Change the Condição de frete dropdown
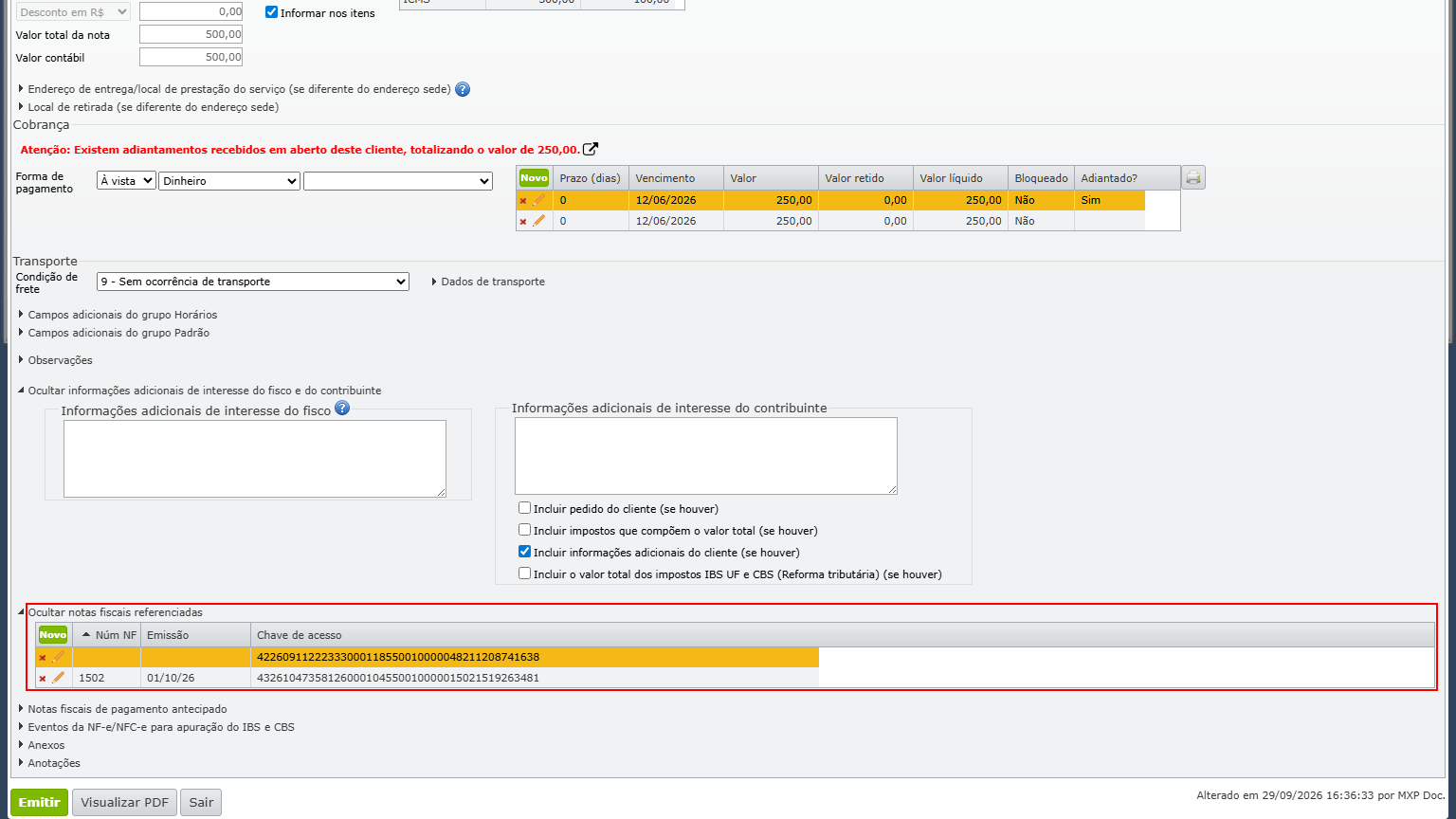This screenshot has height=819, width=1456. (x=253, y=282)
